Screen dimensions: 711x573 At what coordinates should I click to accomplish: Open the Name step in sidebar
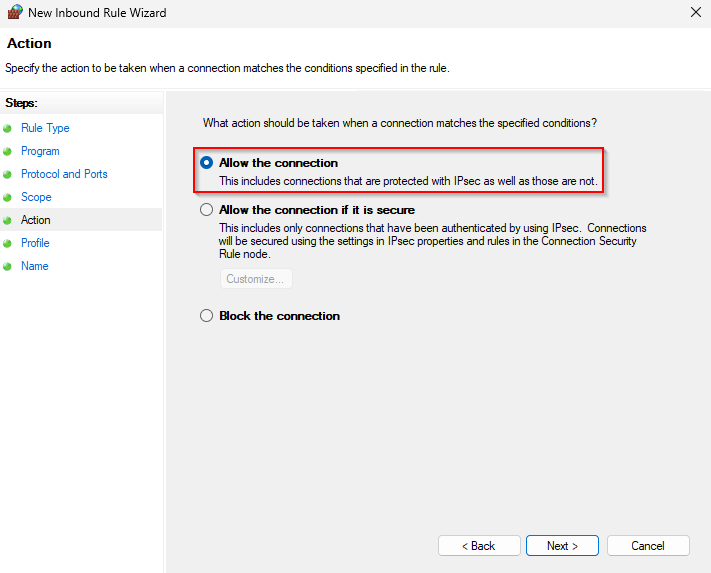tap(34, 266)
